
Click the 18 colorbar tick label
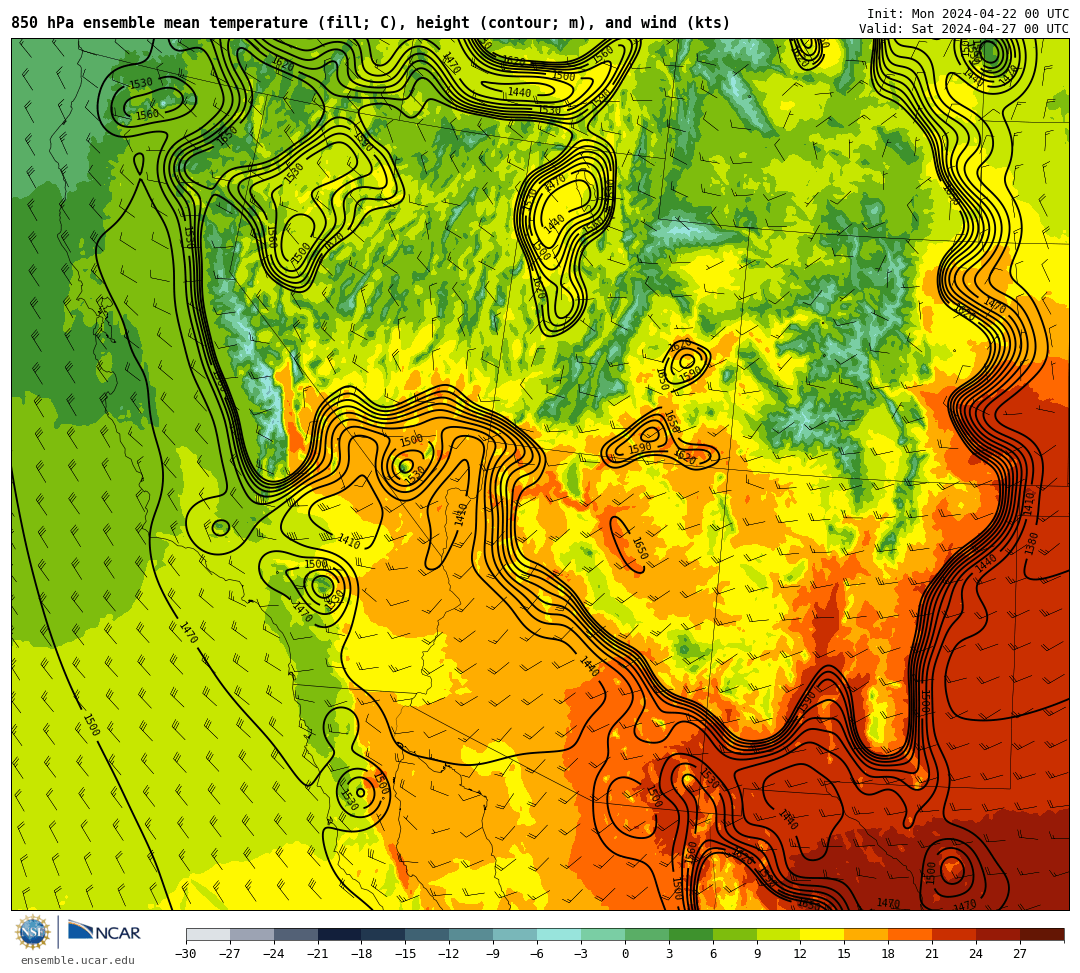(x=889, y=954)
